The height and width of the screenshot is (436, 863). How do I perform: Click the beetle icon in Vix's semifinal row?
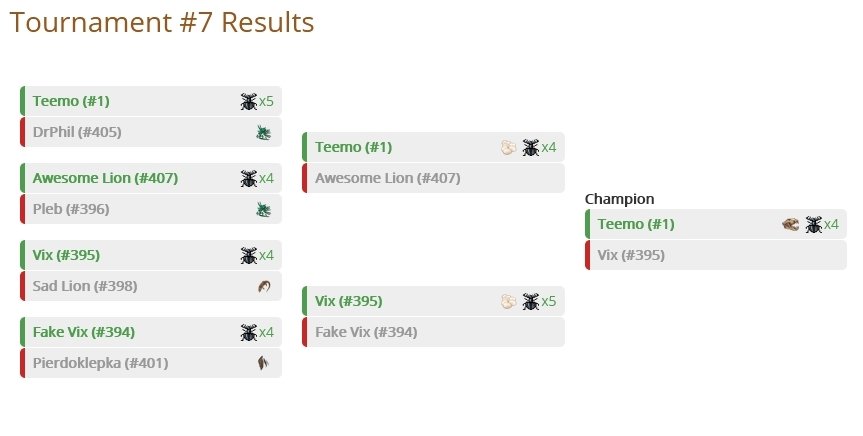pos(531,302)
